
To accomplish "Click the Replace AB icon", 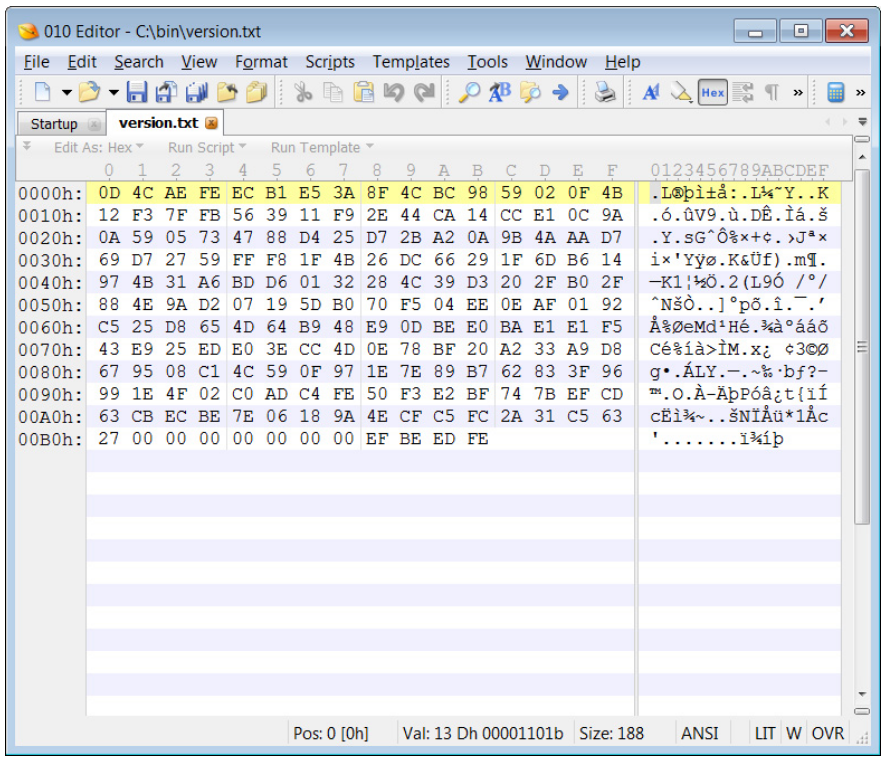I will [x=500, y=92].
